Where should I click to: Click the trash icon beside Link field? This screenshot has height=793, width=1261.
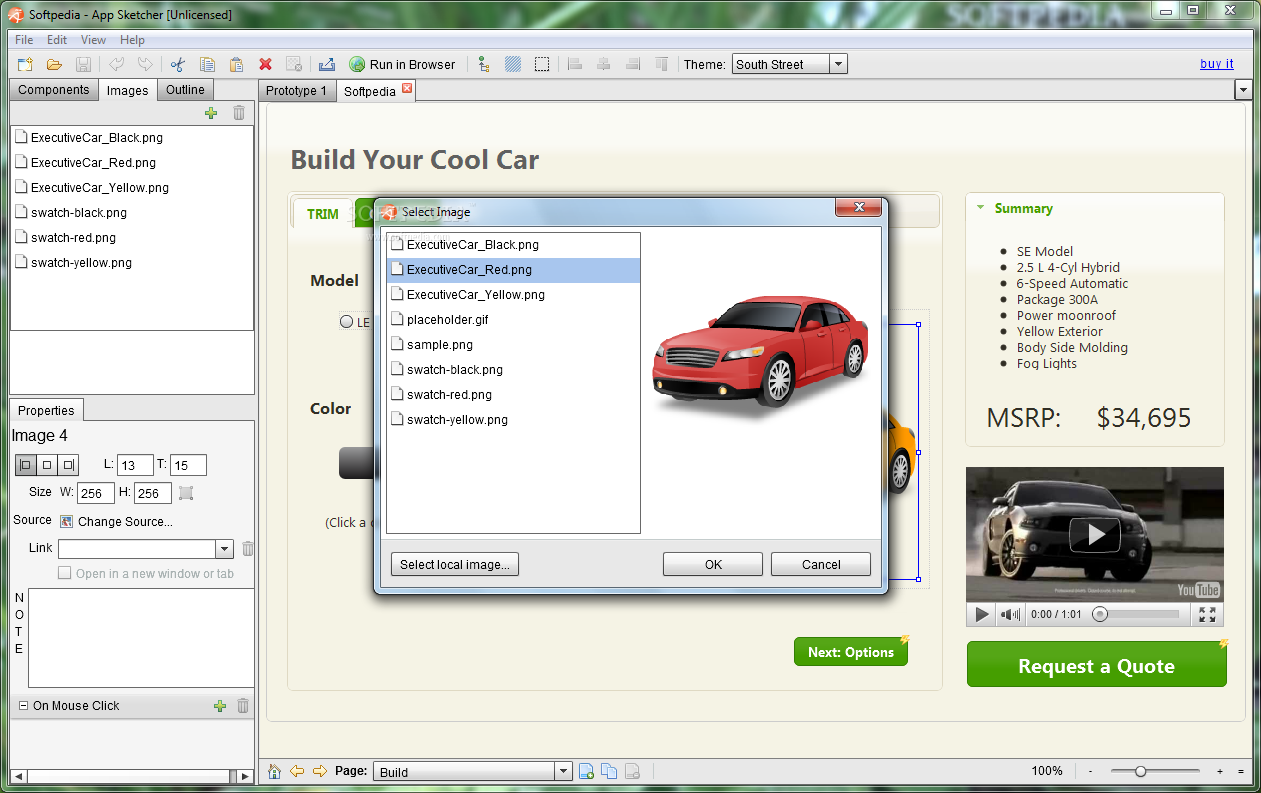pos(247,548)
